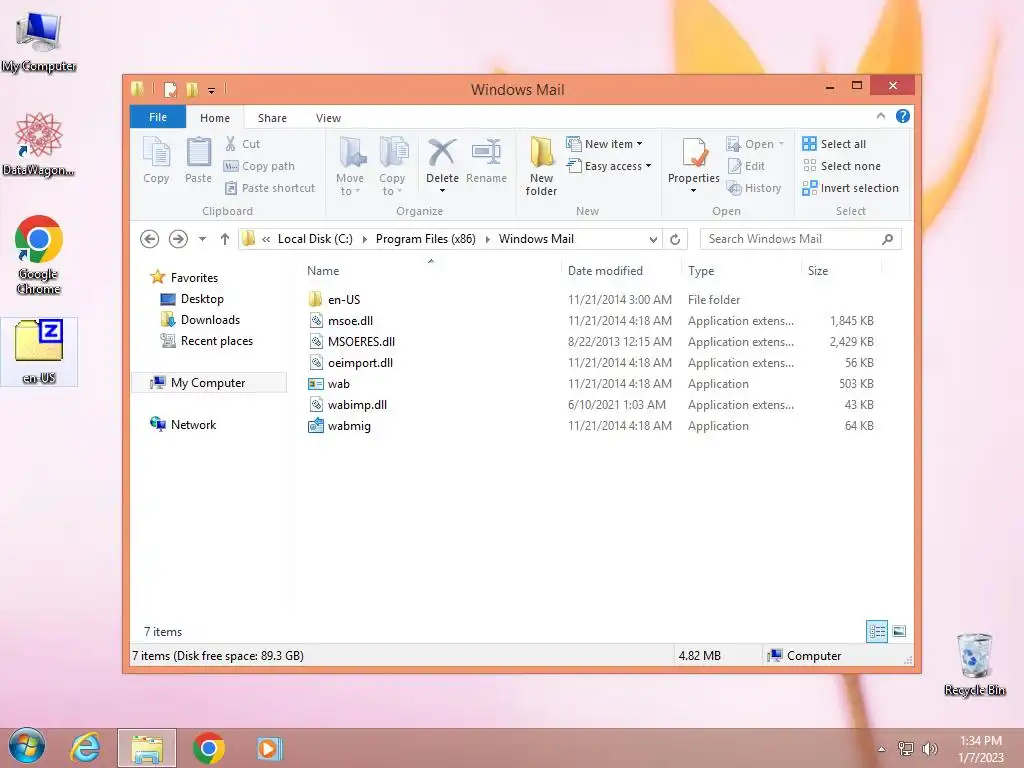Switch to details view layout
Image resolution: width=1024 pixels, height=768 pixels.
(876, 632)
